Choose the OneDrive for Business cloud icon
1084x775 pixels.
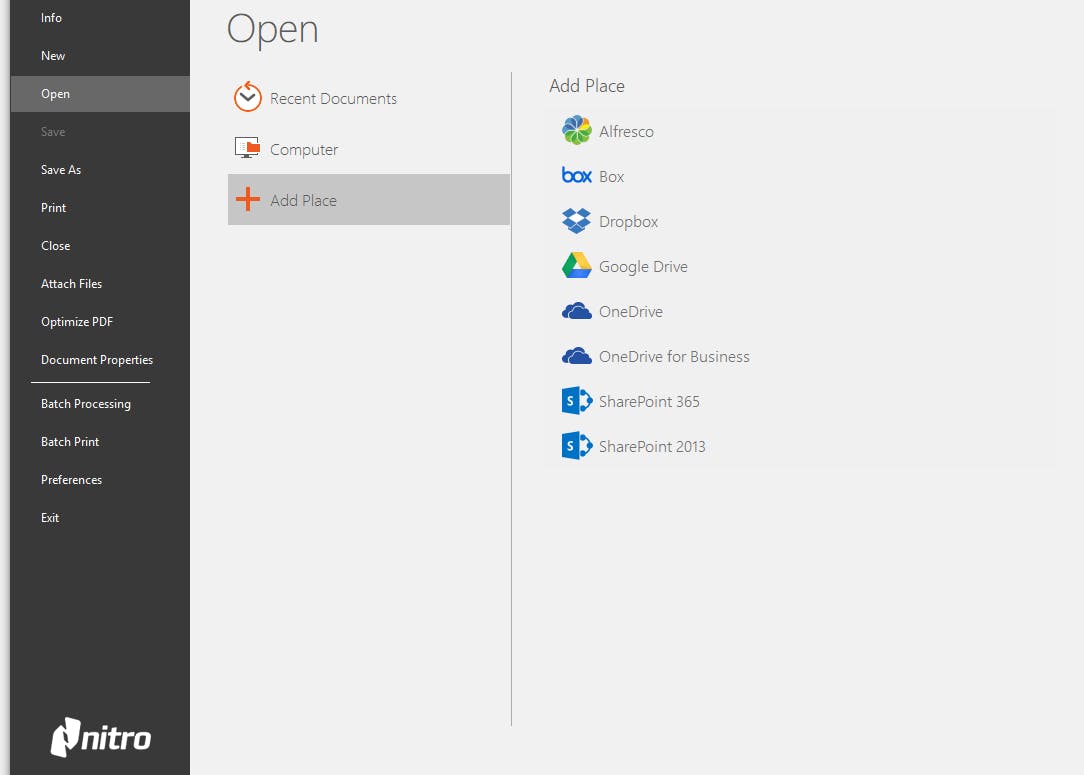pyautogui.click(x=577, y=356)
